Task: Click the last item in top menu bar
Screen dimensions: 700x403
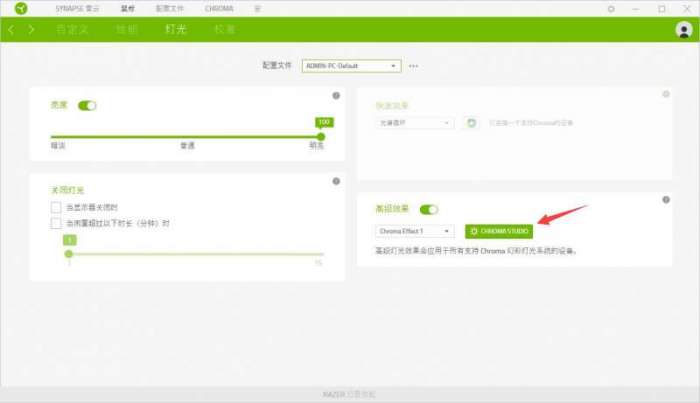Action: [x=257, y=8]
